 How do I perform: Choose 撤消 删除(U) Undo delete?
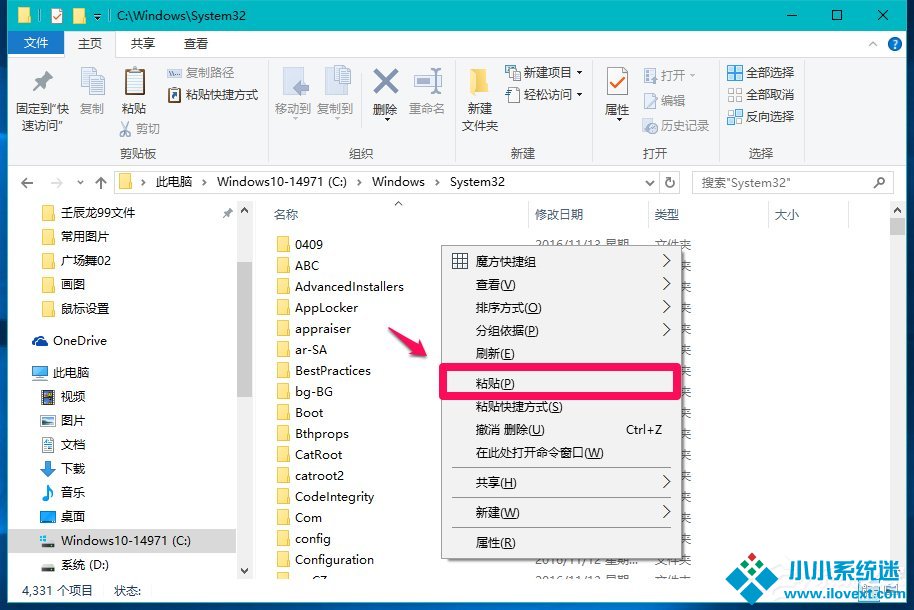pos(561,430)
